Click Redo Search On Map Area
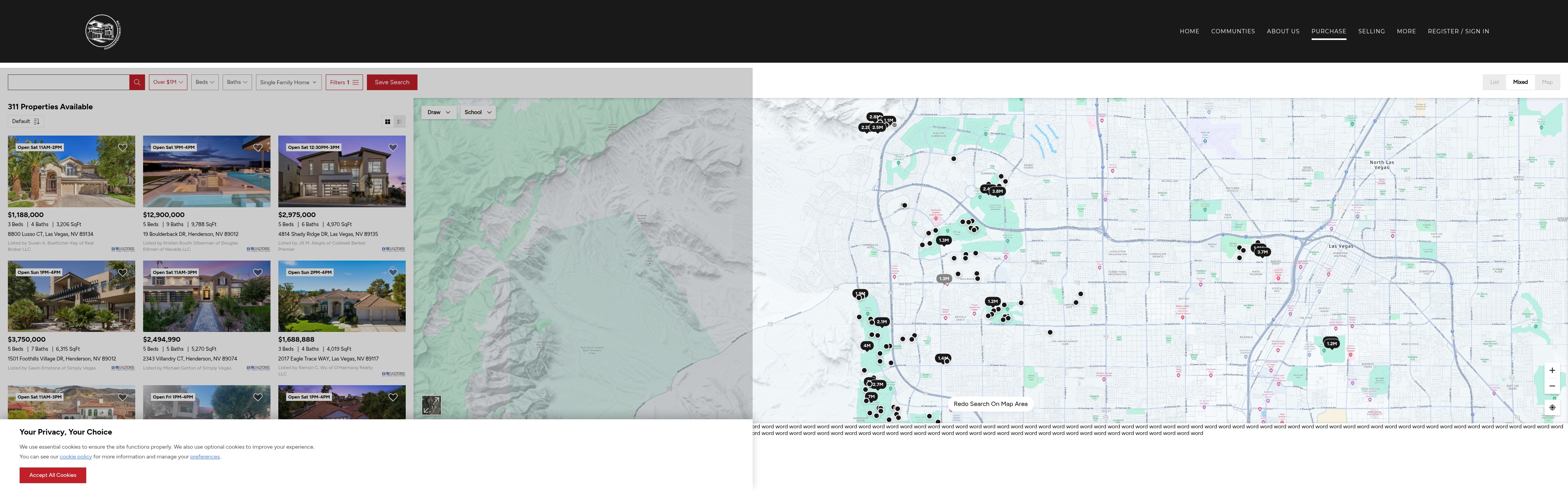Screen dimensions: 1568x491 (990, 404)
